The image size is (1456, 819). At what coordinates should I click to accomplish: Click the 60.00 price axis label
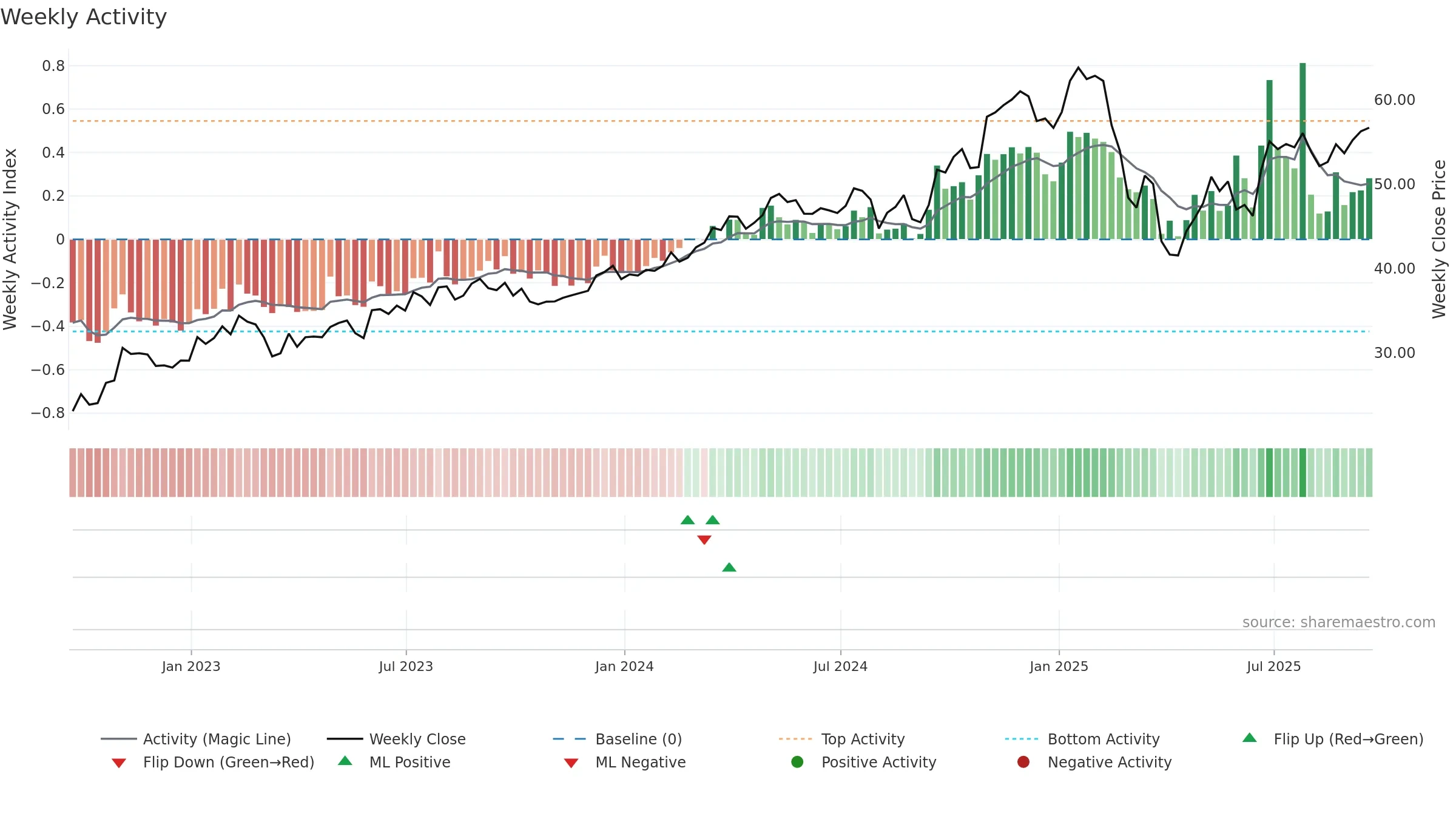point(1395,99)
